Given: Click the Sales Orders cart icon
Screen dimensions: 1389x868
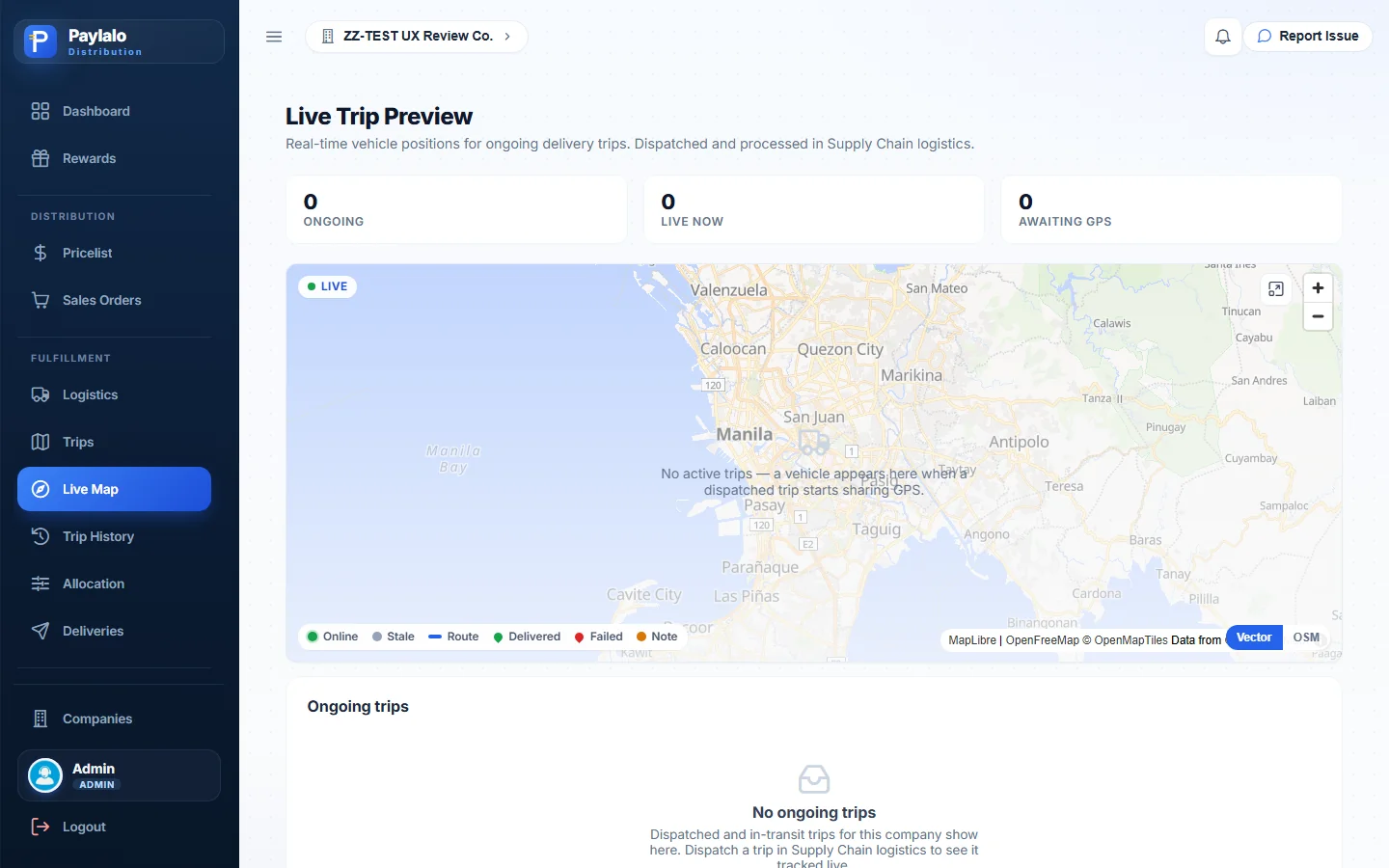Looking at the screenshot, I should [41, 300].
